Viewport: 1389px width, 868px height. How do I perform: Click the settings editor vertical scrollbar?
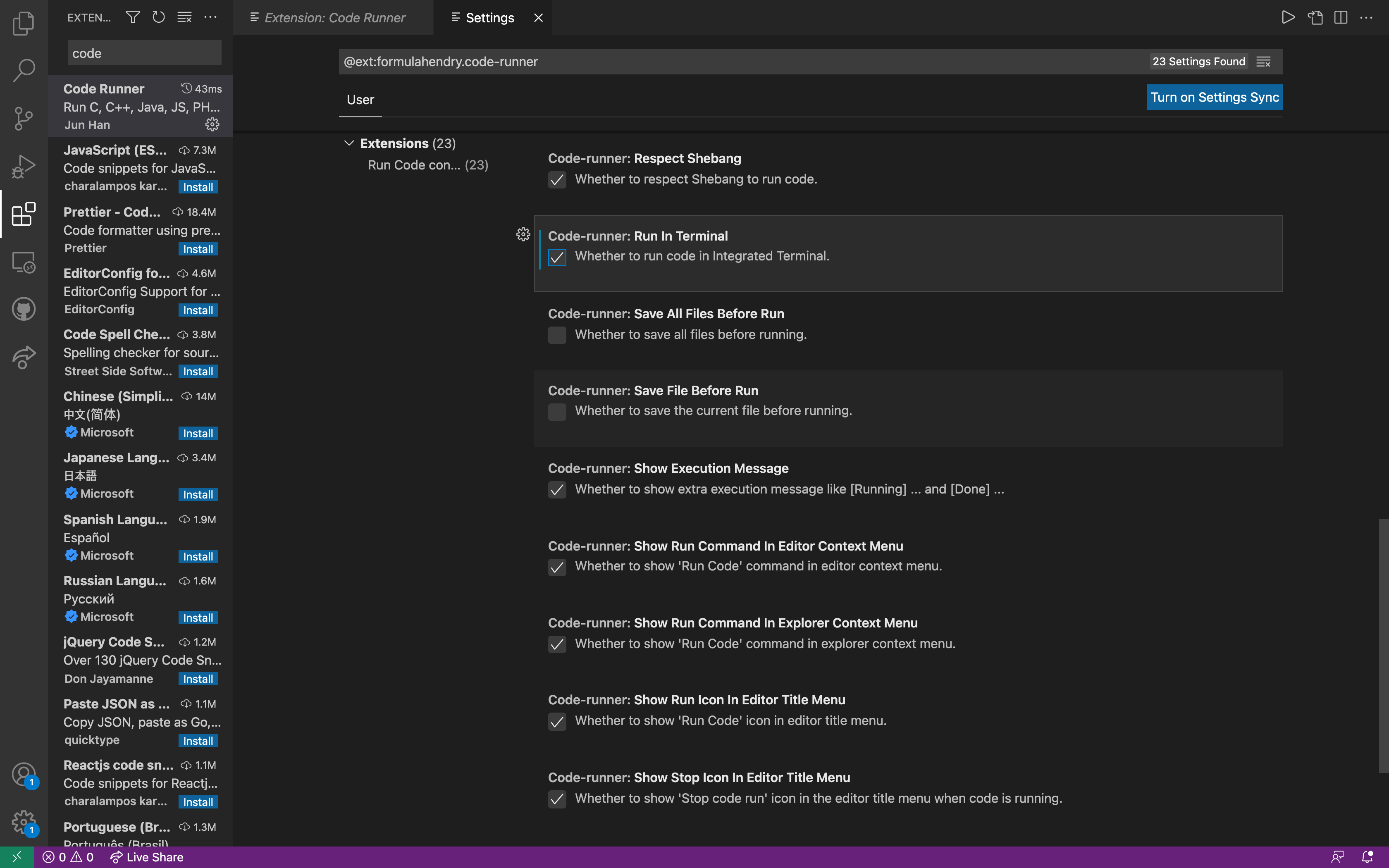(x=1383, y=645)
